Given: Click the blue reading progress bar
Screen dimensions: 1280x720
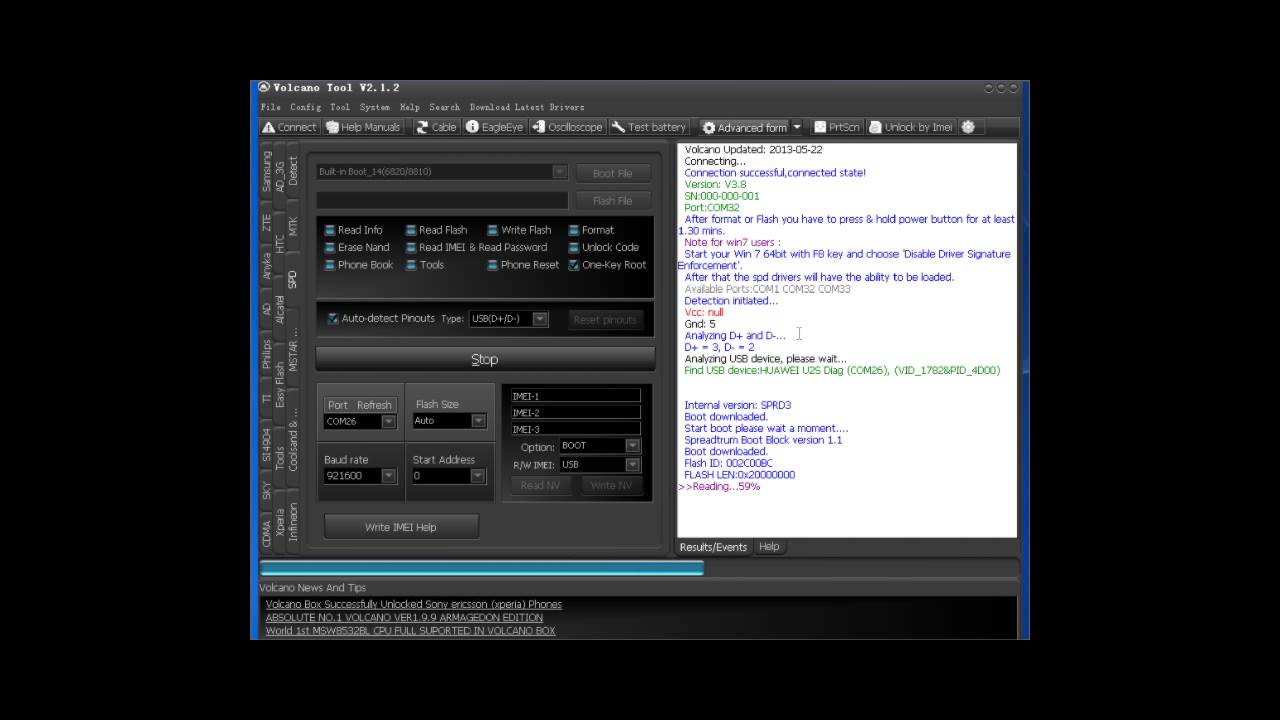Looking at the screenshot, I should tap(482, 568).
